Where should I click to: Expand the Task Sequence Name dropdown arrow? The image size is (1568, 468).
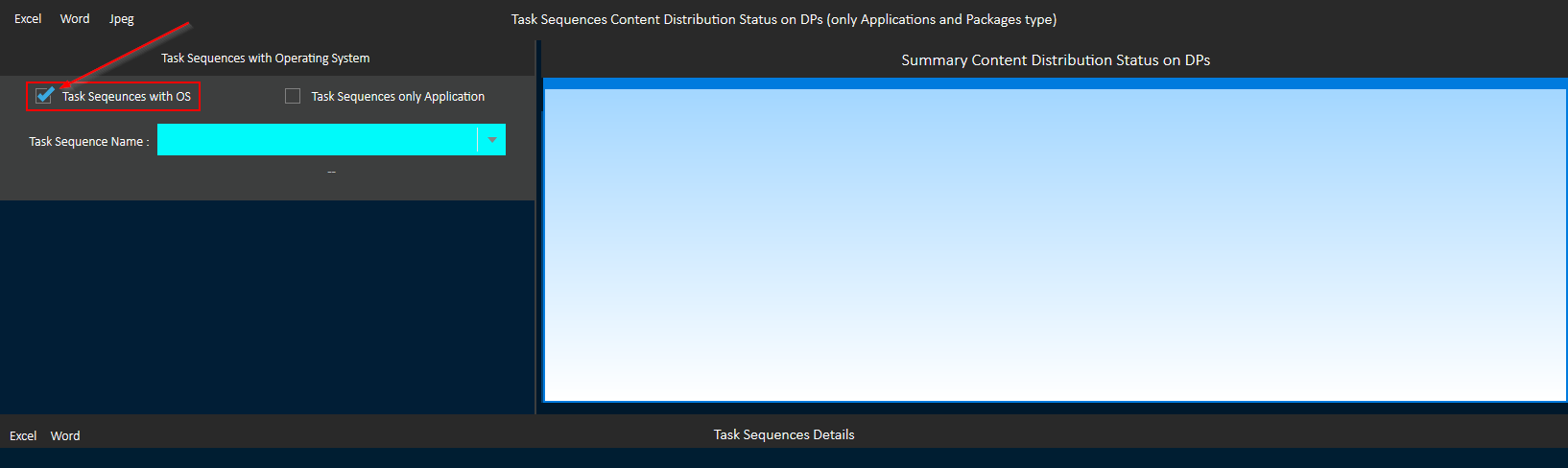492,140
